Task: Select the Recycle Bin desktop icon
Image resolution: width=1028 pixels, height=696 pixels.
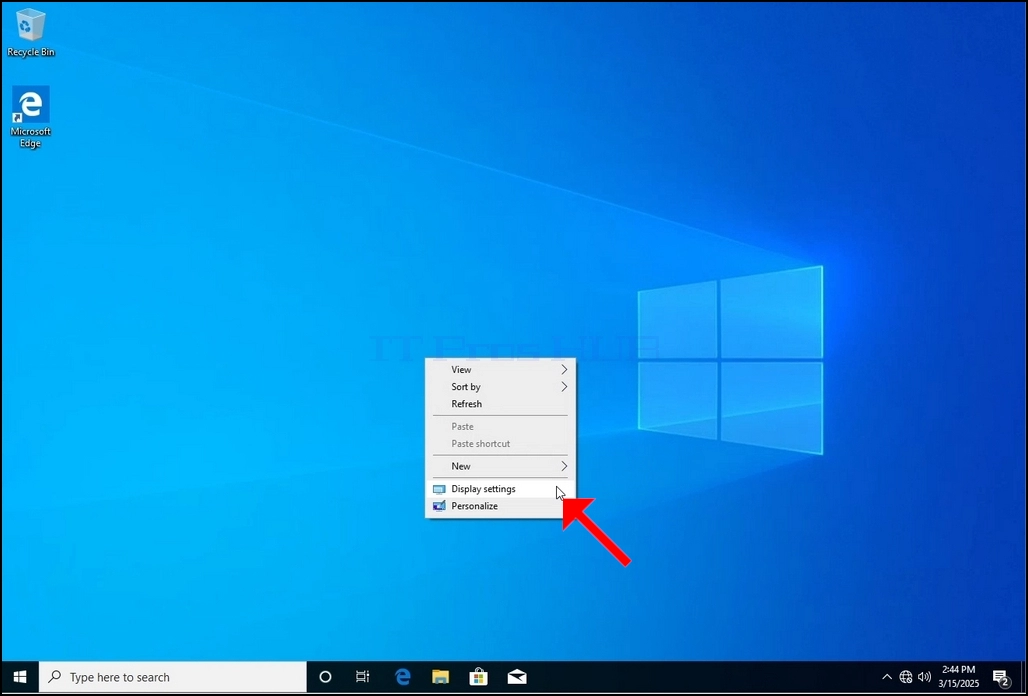Action: [30, 33]
